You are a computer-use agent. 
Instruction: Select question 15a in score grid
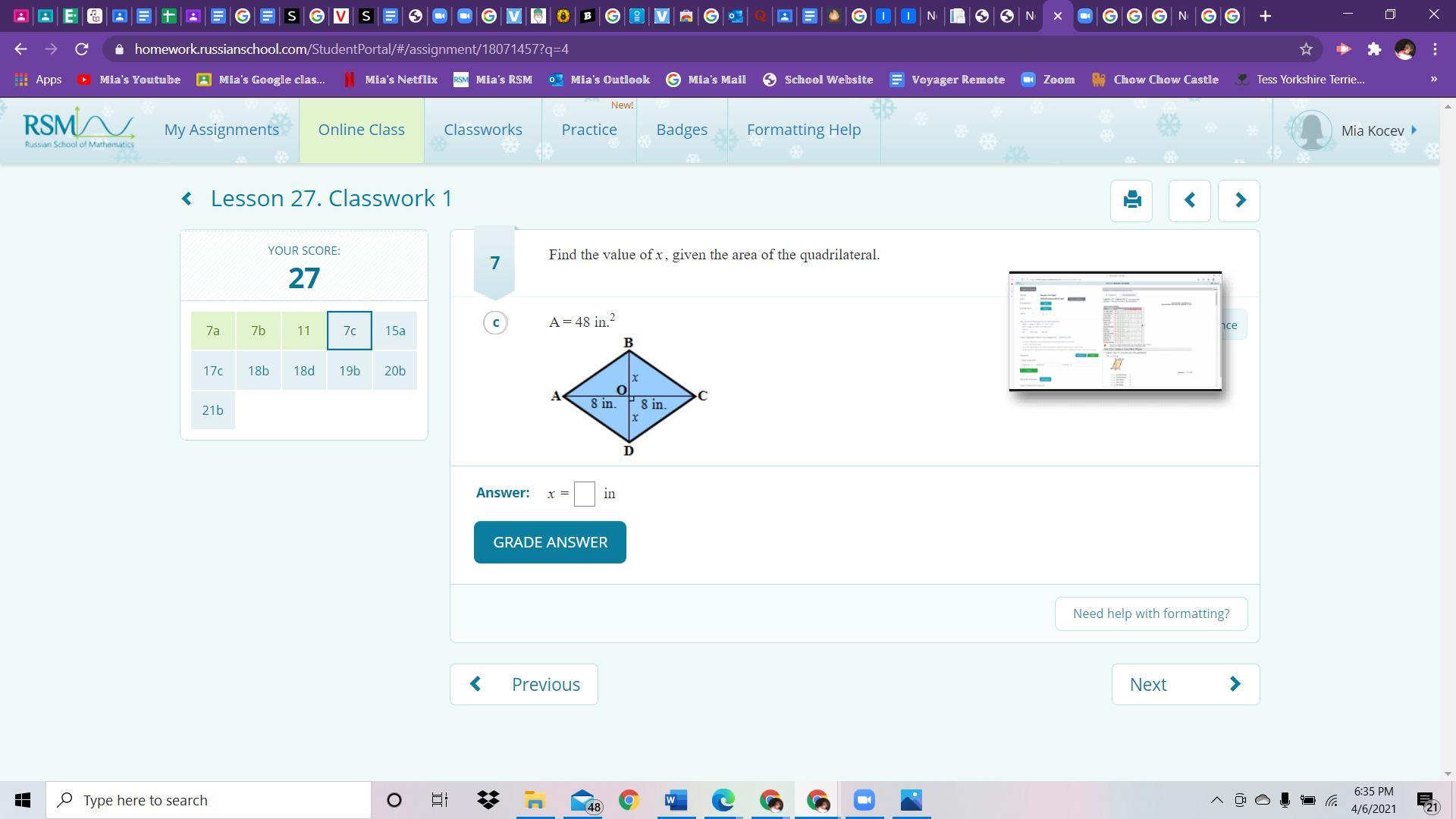(x=395, y=331)
